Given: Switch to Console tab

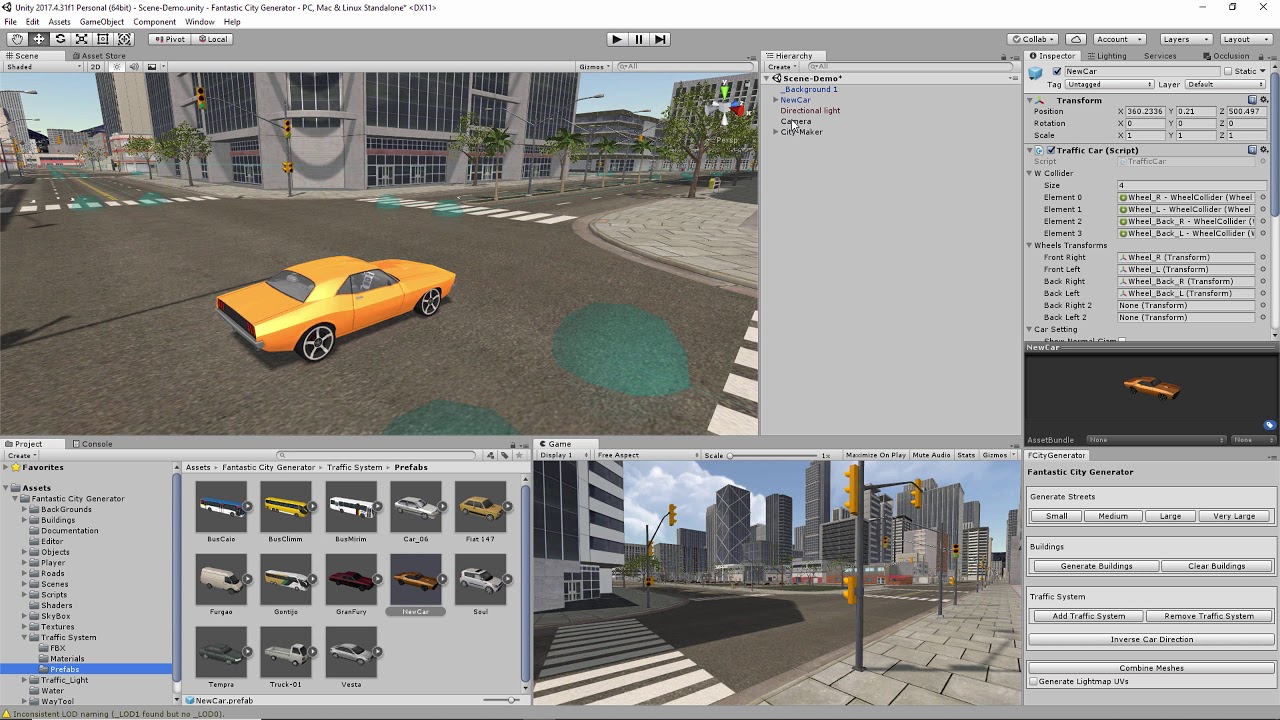Looking at the screenshot, I should click(x=92, y=444).
